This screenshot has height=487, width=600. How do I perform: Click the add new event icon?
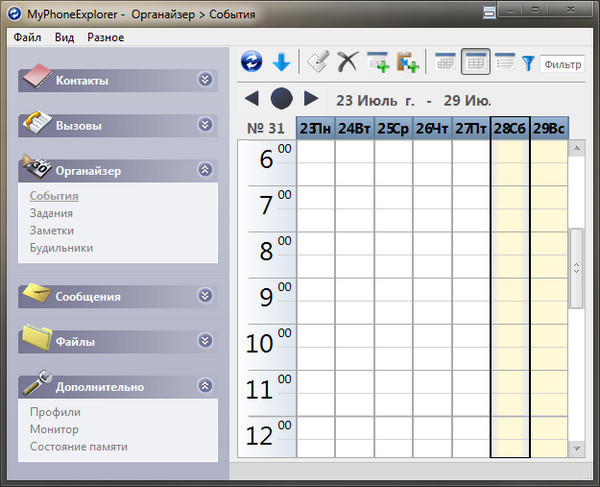click(378, 62)
